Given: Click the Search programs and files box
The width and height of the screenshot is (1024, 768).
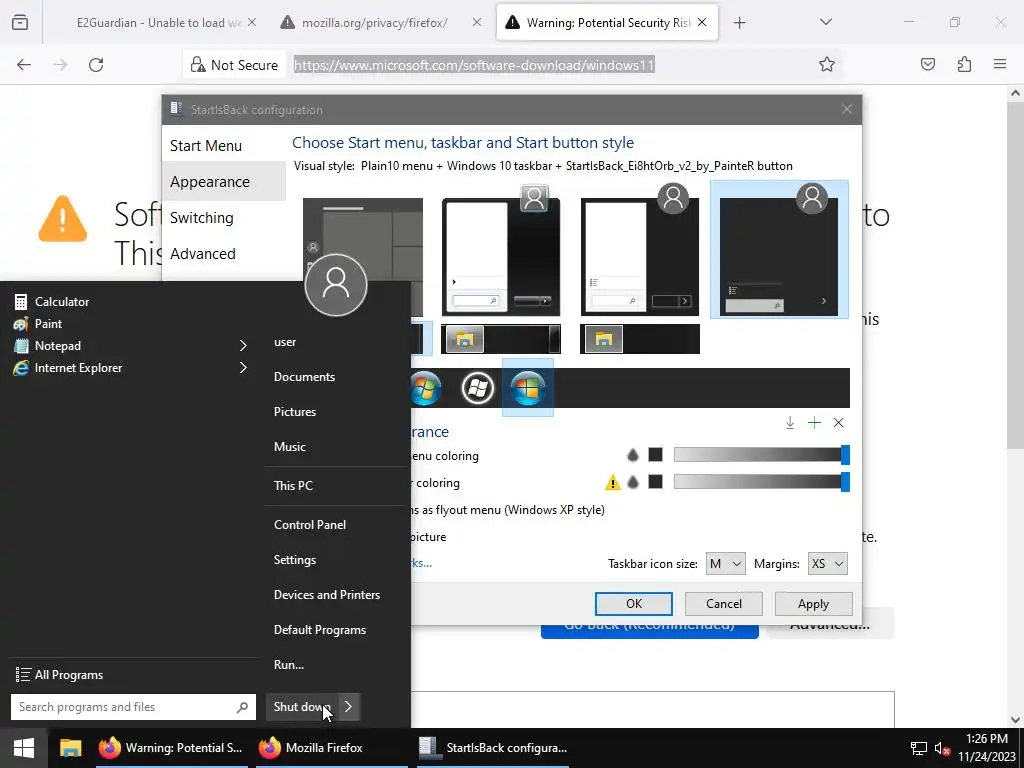Looking at the screenshot, I should (131, 707).
